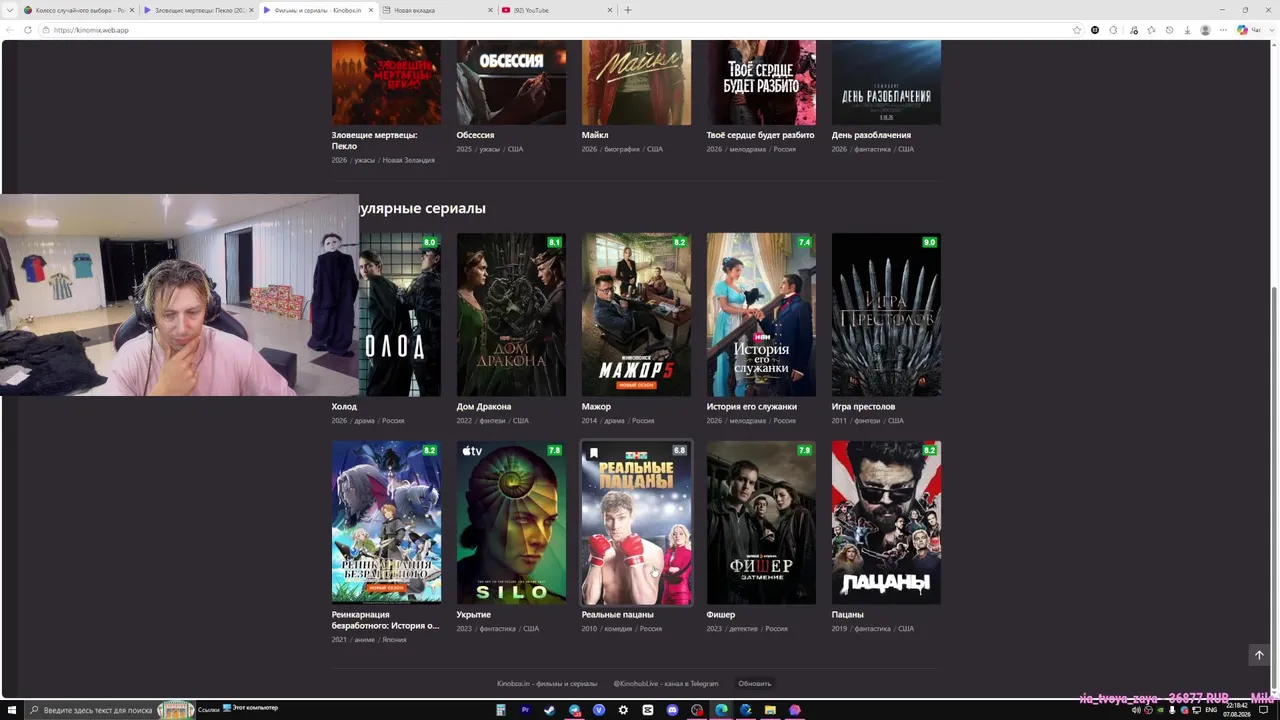Select the Фильмы и сериалы - Kinobox.in tab
1280x720 pixels.
tap(318, 10)
